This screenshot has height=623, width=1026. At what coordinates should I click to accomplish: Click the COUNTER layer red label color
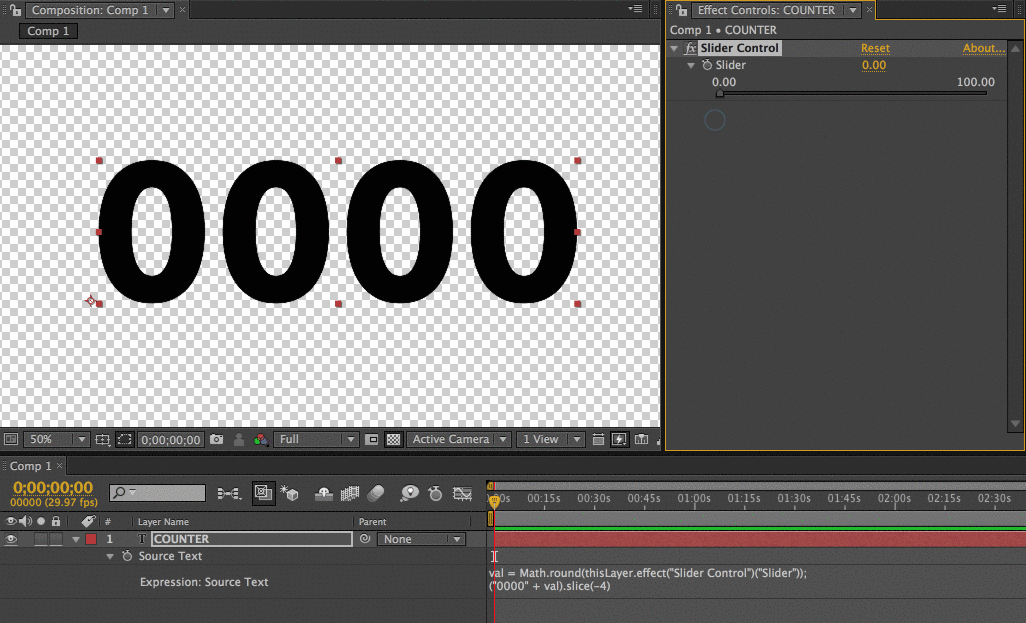click(x=91, y=539)
